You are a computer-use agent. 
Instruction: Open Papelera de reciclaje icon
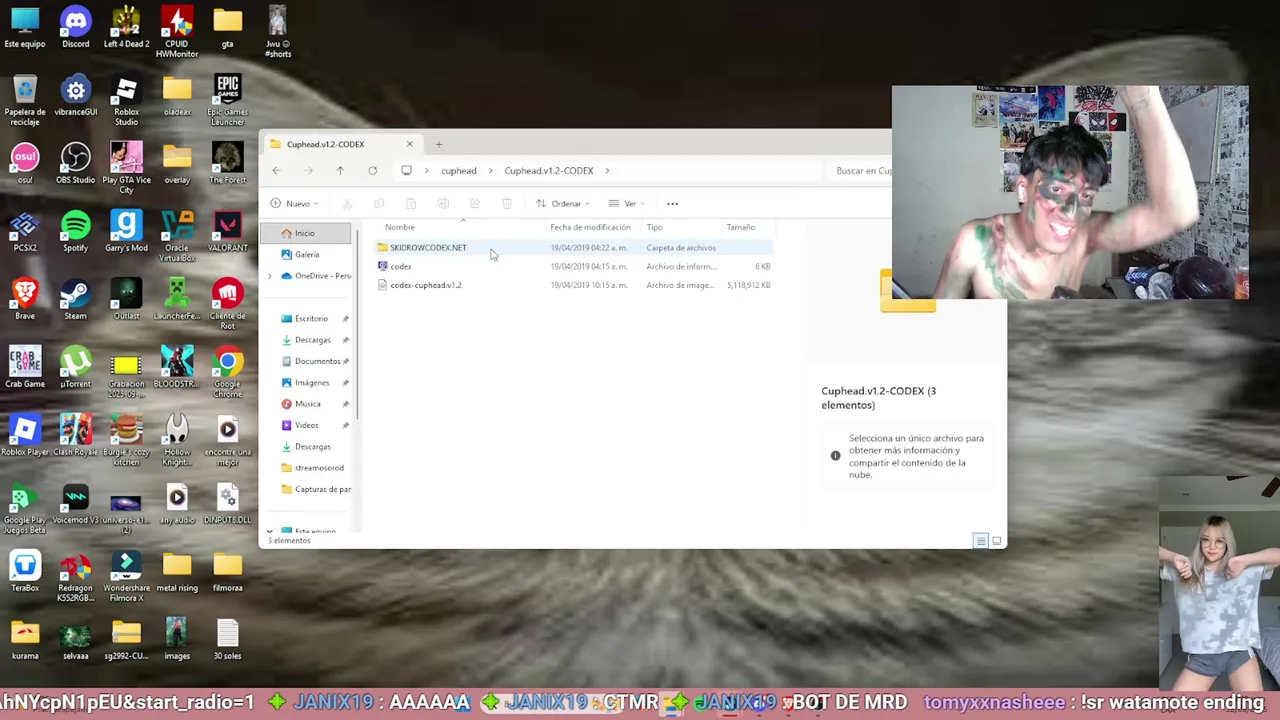click(x=25, y=100)
